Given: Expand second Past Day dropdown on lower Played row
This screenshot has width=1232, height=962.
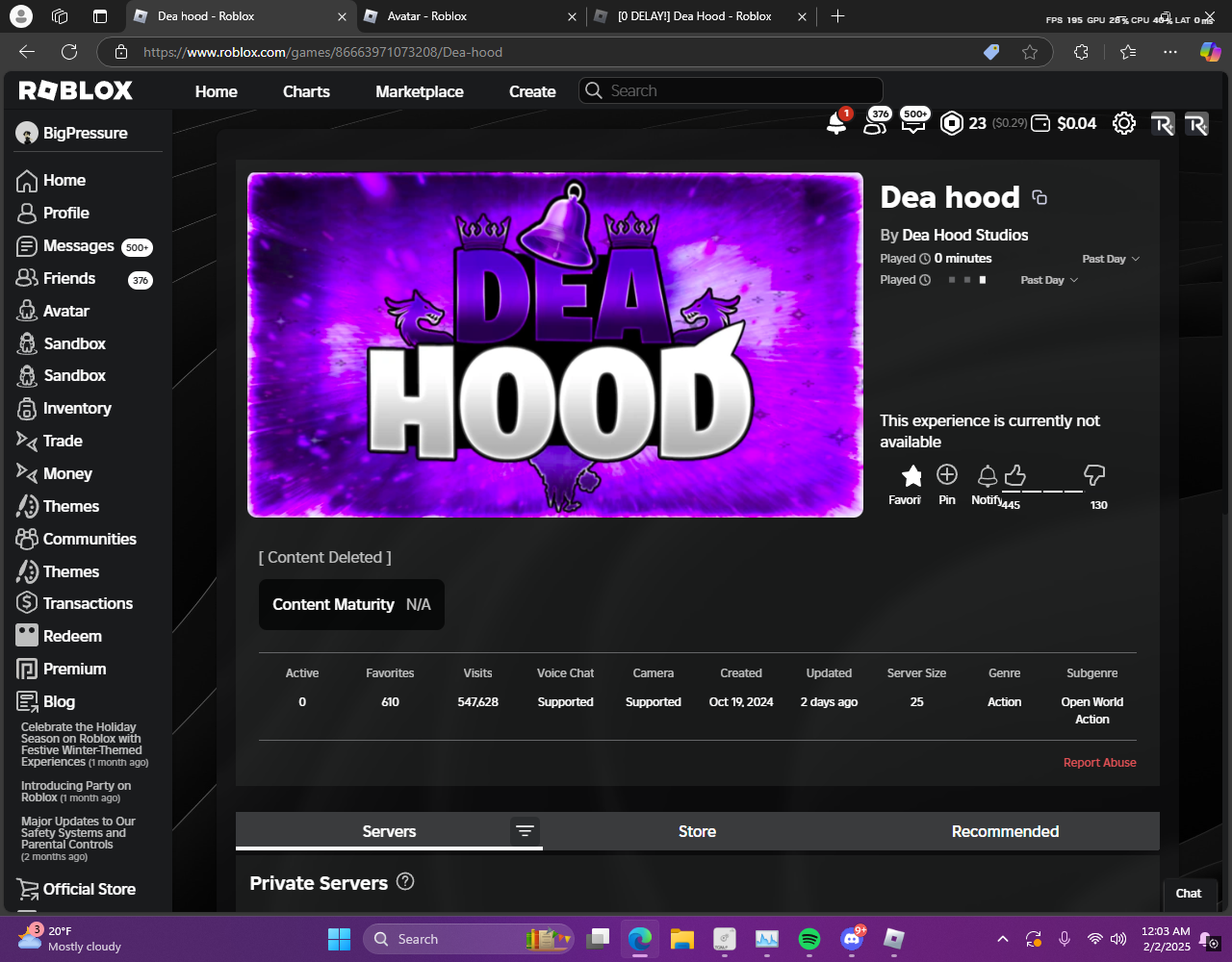Looking at the screenshot, I should coord(1049,280).
